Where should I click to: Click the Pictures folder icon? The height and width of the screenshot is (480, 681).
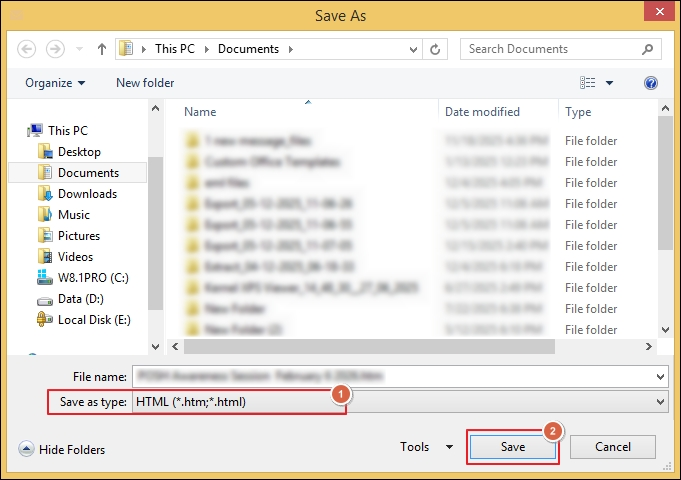(45, 235)
